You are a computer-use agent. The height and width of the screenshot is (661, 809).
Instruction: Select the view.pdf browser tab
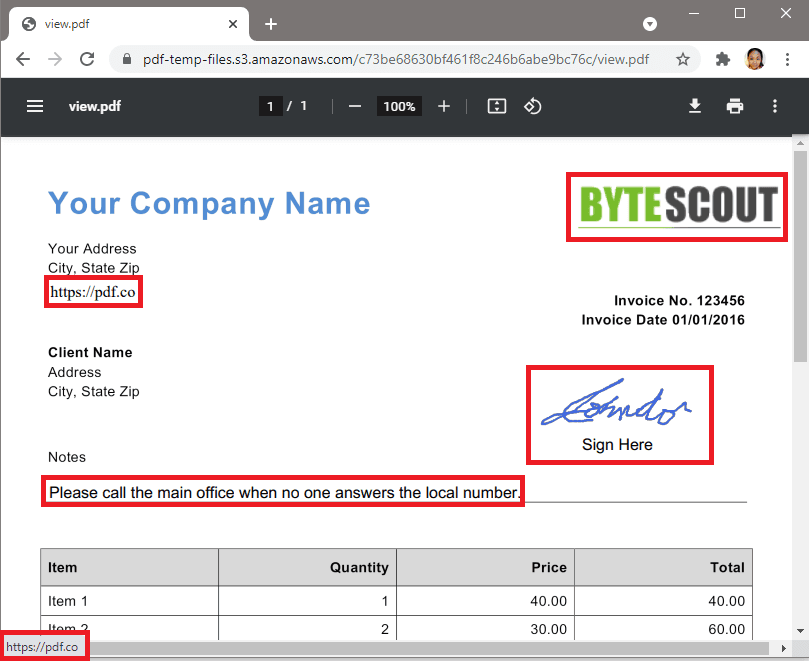click(120, 24)
